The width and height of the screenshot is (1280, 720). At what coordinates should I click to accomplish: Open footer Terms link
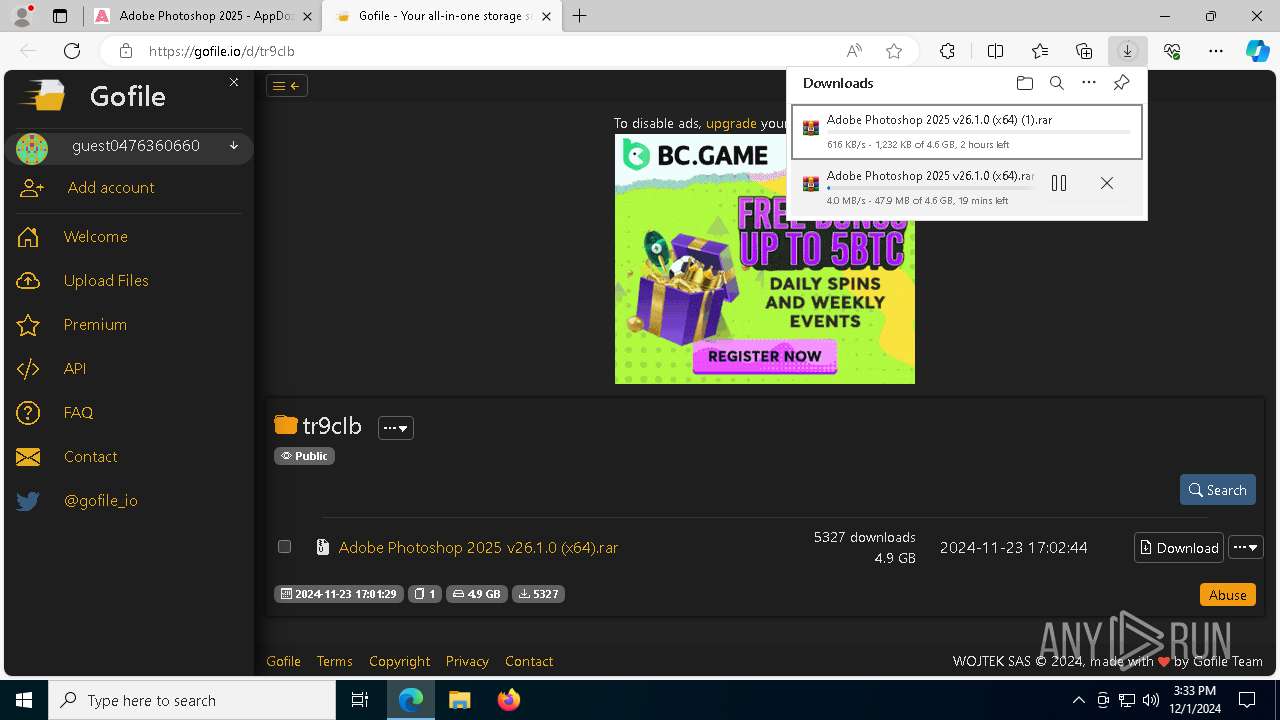[334, 661]
